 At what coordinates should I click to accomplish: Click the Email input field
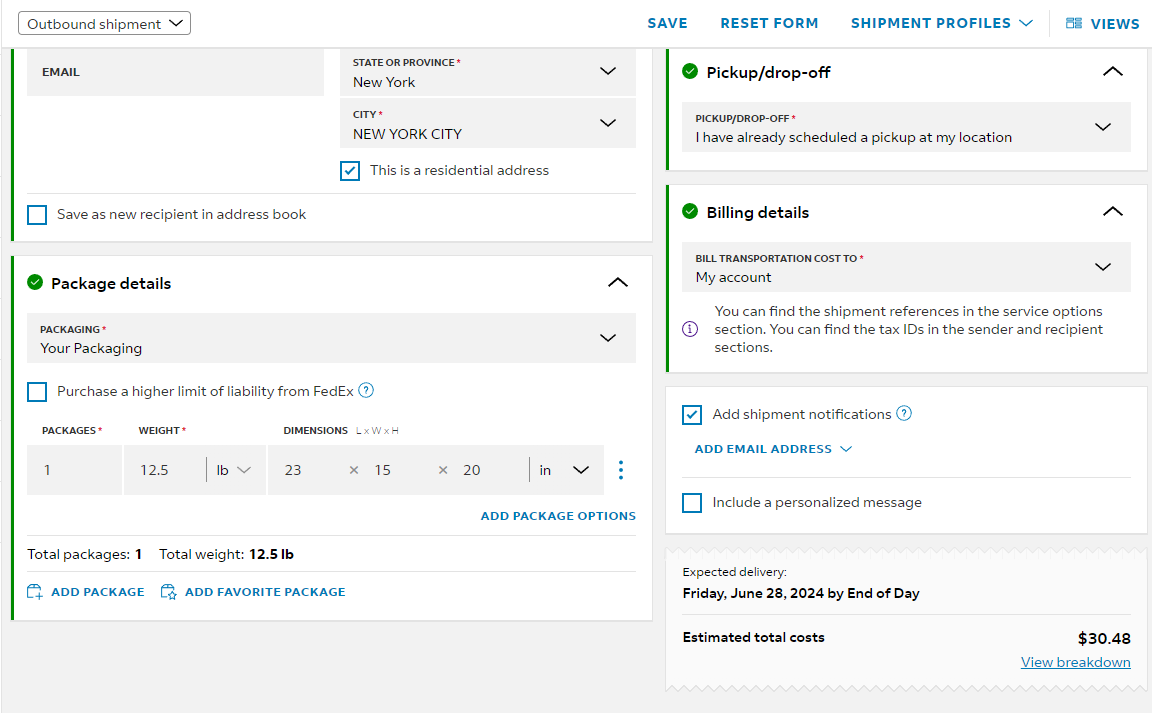[176, 72]
